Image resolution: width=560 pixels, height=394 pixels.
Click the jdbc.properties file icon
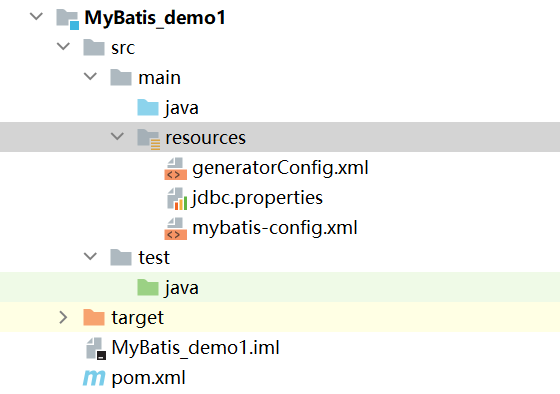[x=177, y=199]
